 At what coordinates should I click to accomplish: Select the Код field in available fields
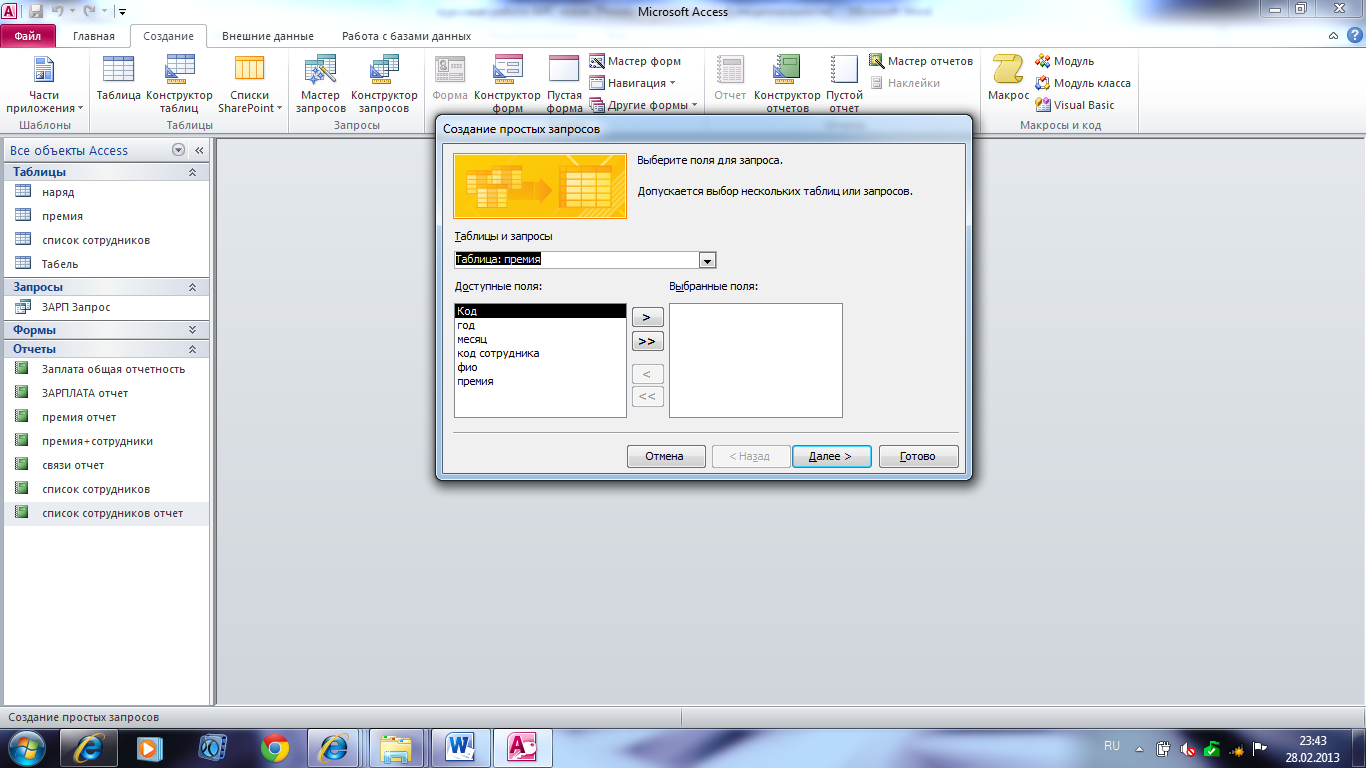pos(540,311)
